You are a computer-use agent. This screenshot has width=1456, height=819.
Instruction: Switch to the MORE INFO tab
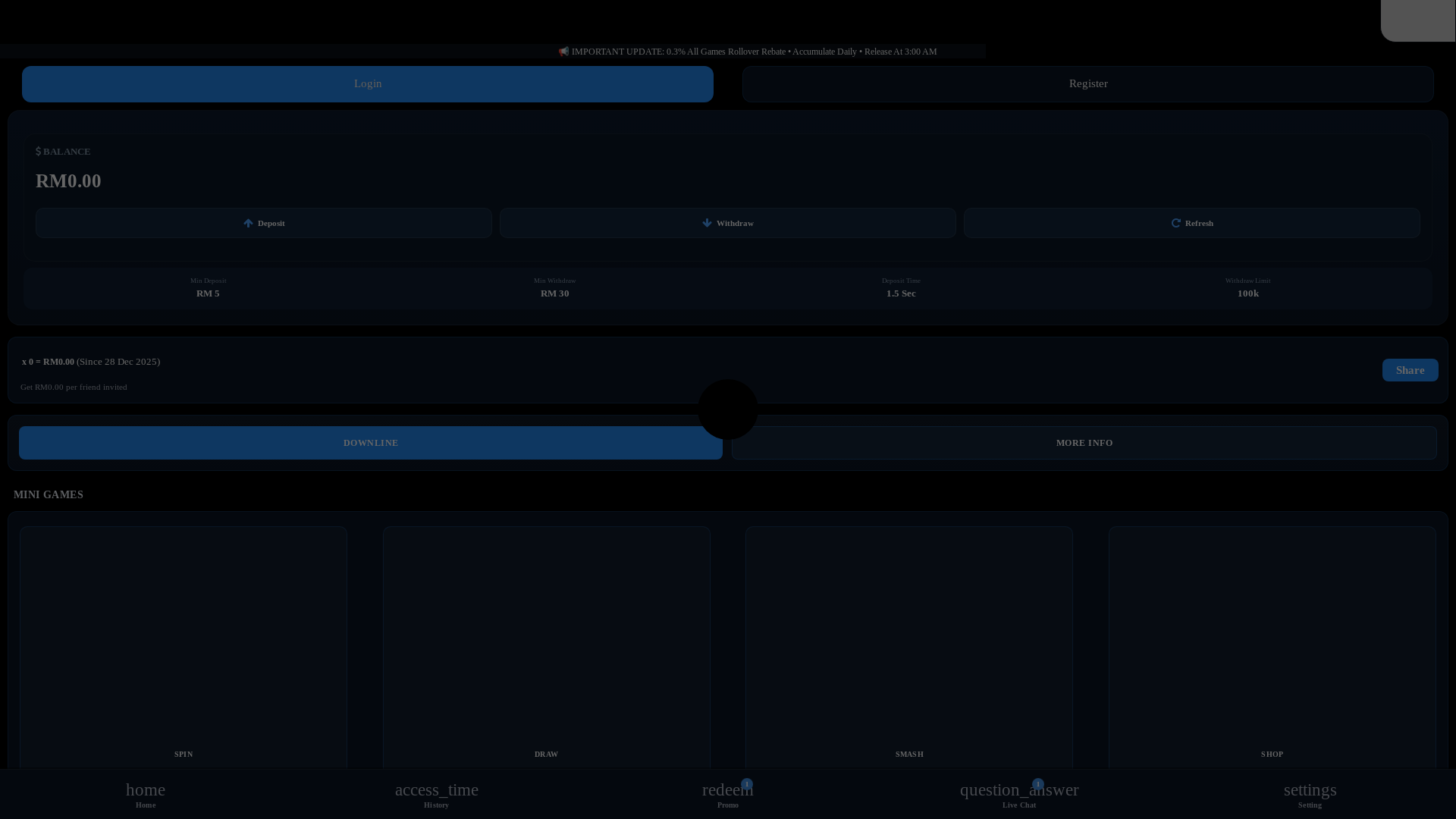[x=1084, y=443]
